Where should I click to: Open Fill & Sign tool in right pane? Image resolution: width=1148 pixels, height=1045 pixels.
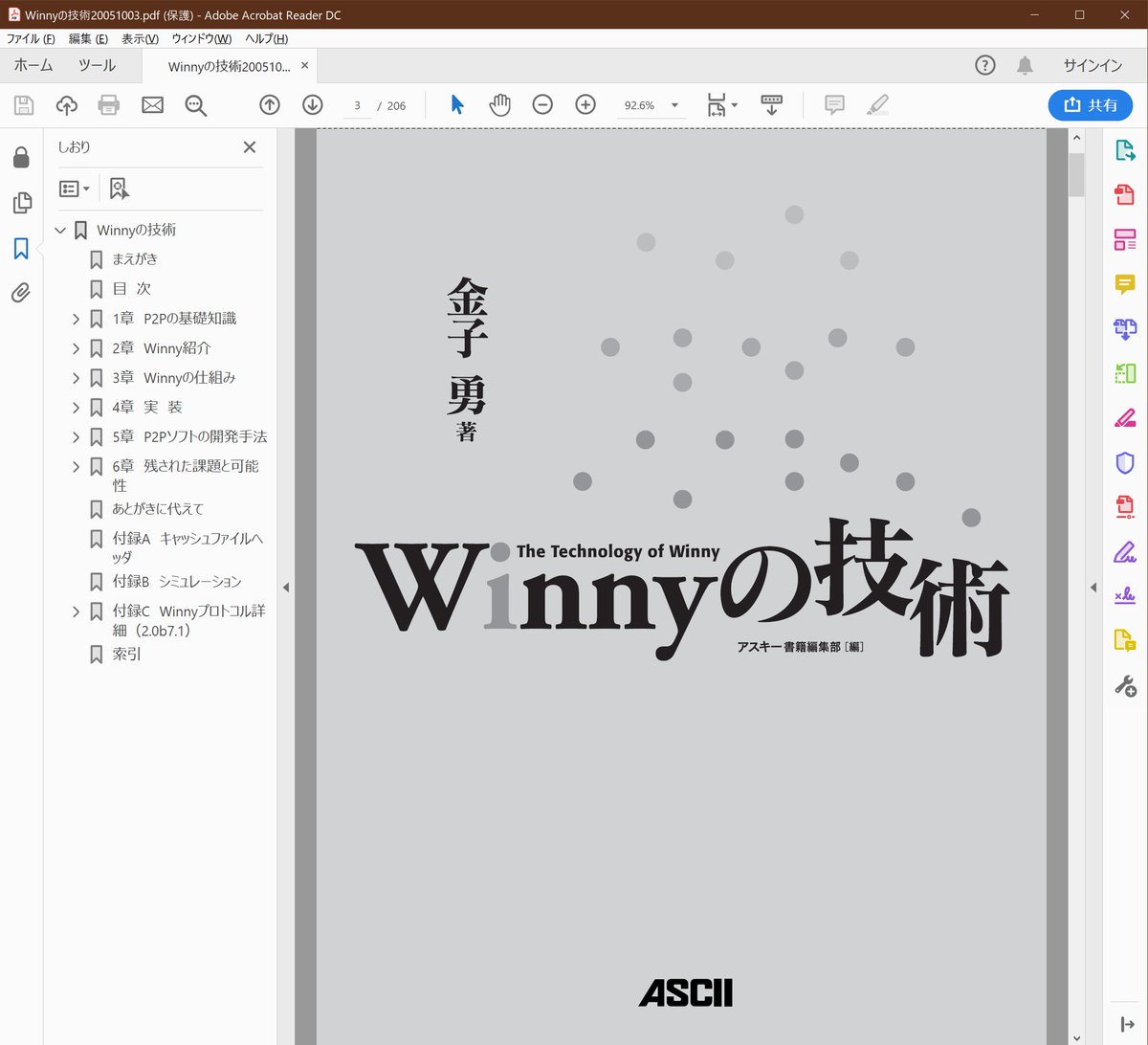click(x=1125, y=552)
